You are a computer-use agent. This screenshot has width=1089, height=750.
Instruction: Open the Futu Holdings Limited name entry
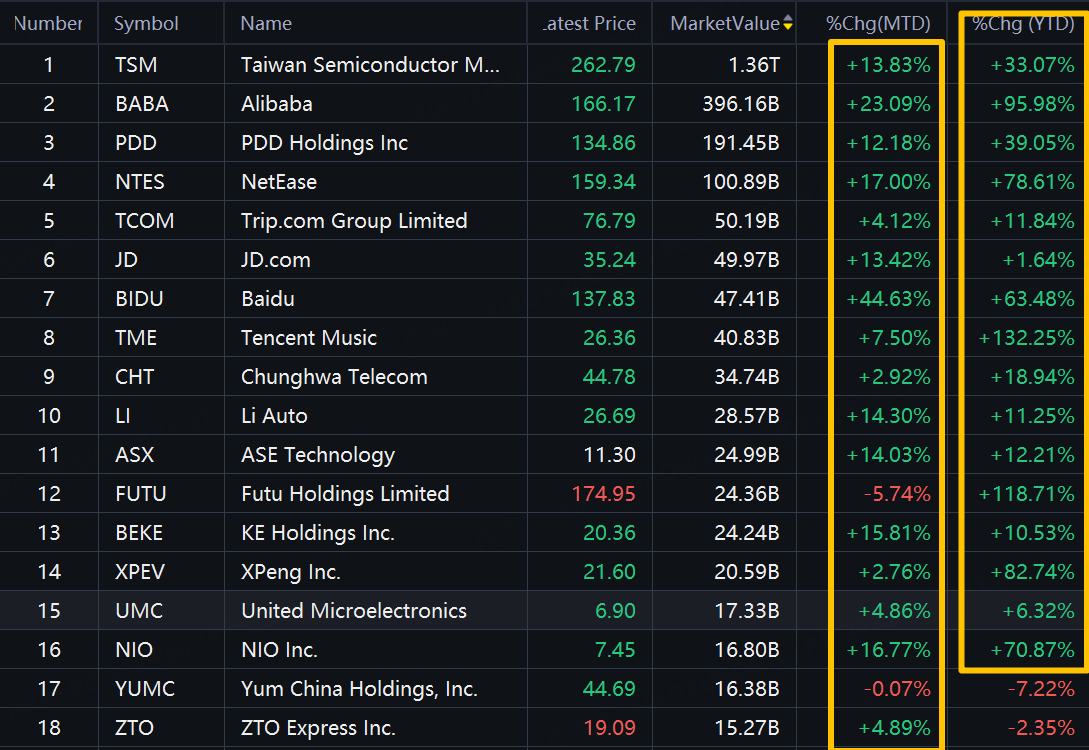point(345,493)
